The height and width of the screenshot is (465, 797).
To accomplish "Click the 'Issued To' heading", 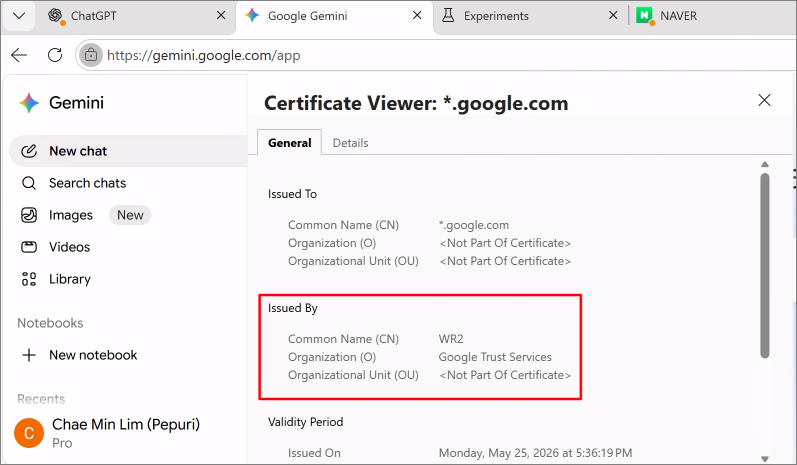I will tap(292, 194).
